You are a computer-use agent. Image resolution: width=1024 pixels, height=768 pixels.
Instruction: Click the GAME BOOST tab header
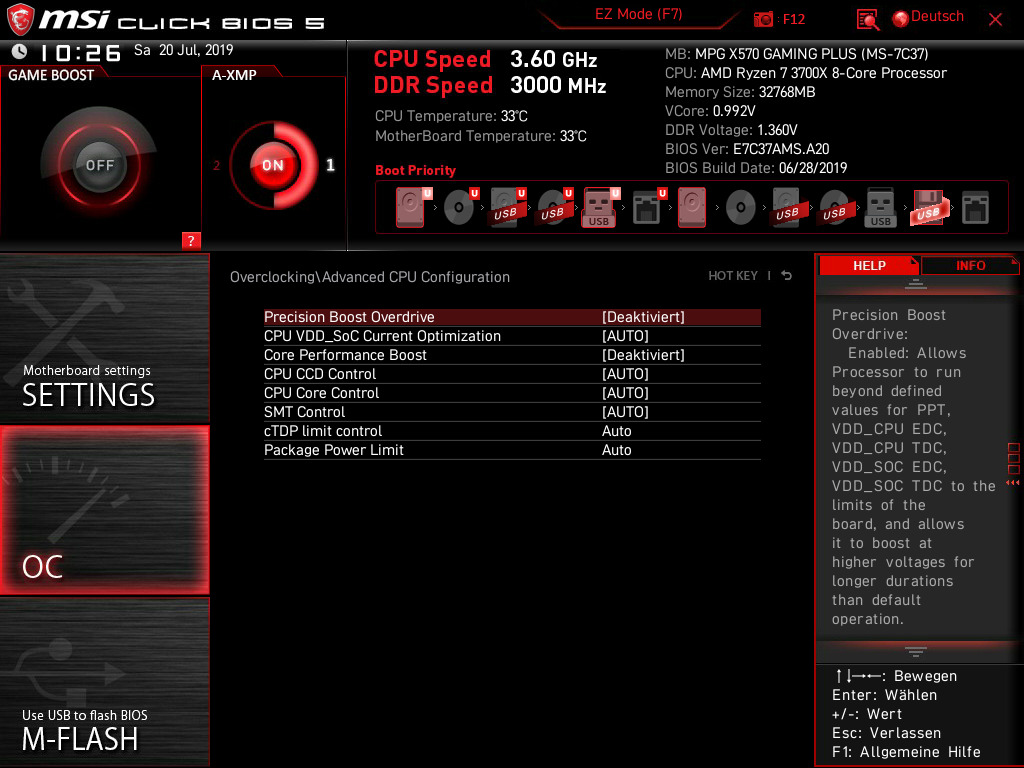(x=51, y=75)
